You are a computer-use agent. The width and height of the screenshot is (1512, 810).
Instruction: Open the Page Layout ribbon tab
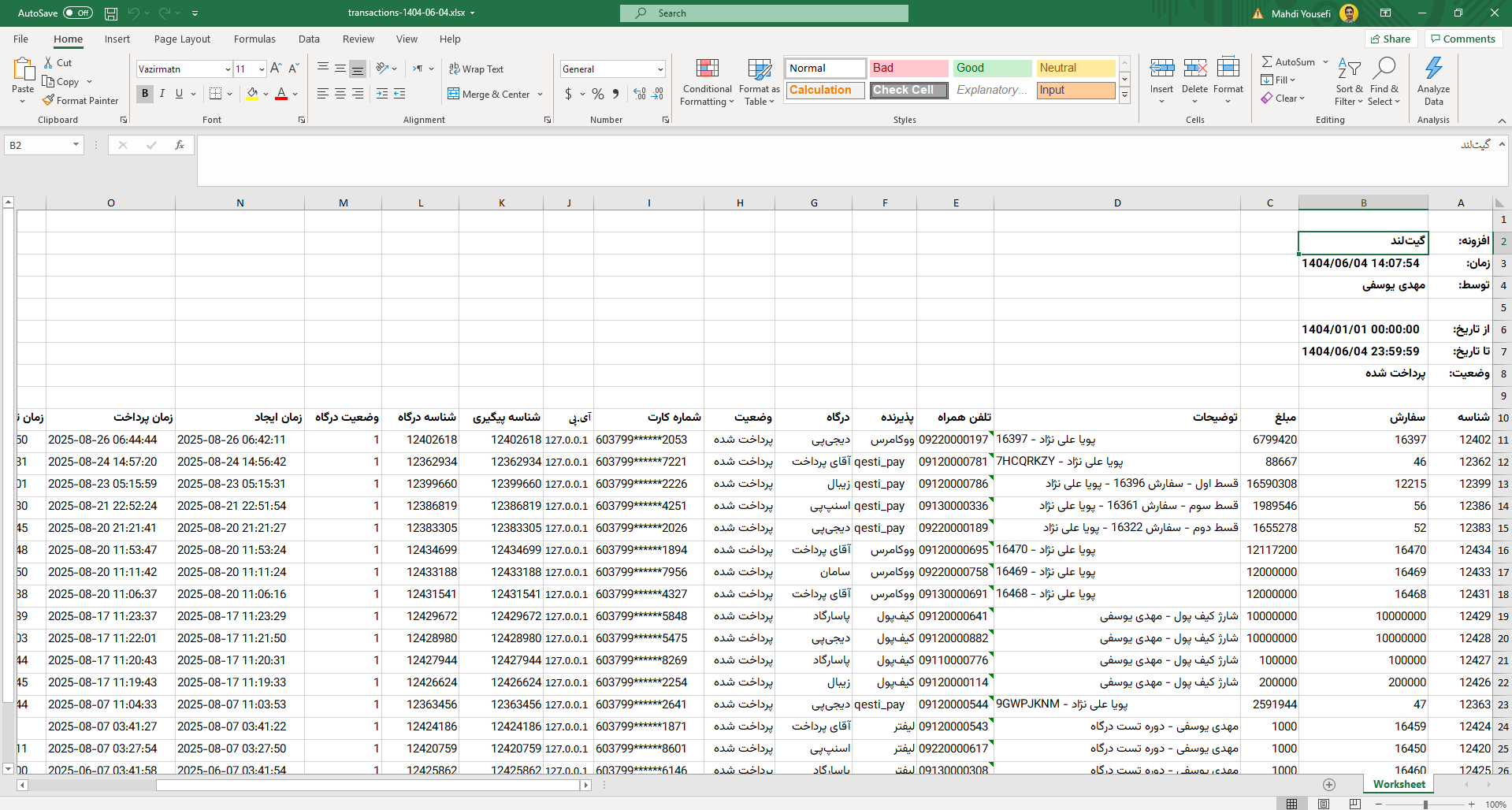point(182,39)
